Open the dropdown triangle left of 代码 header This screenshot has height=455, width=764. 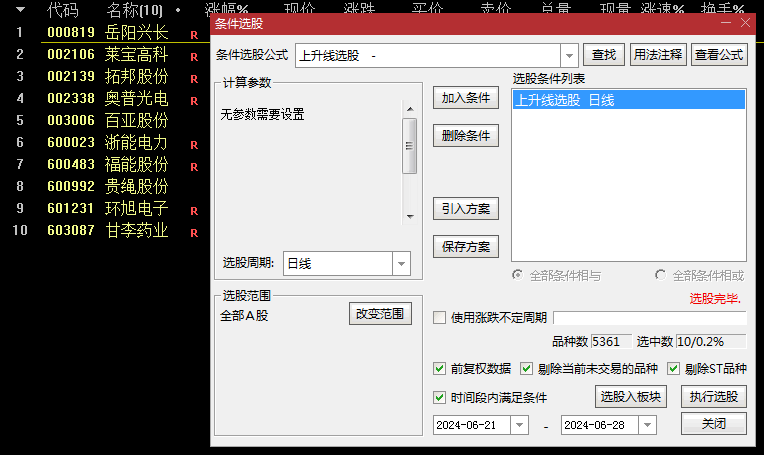coord(20,9)
